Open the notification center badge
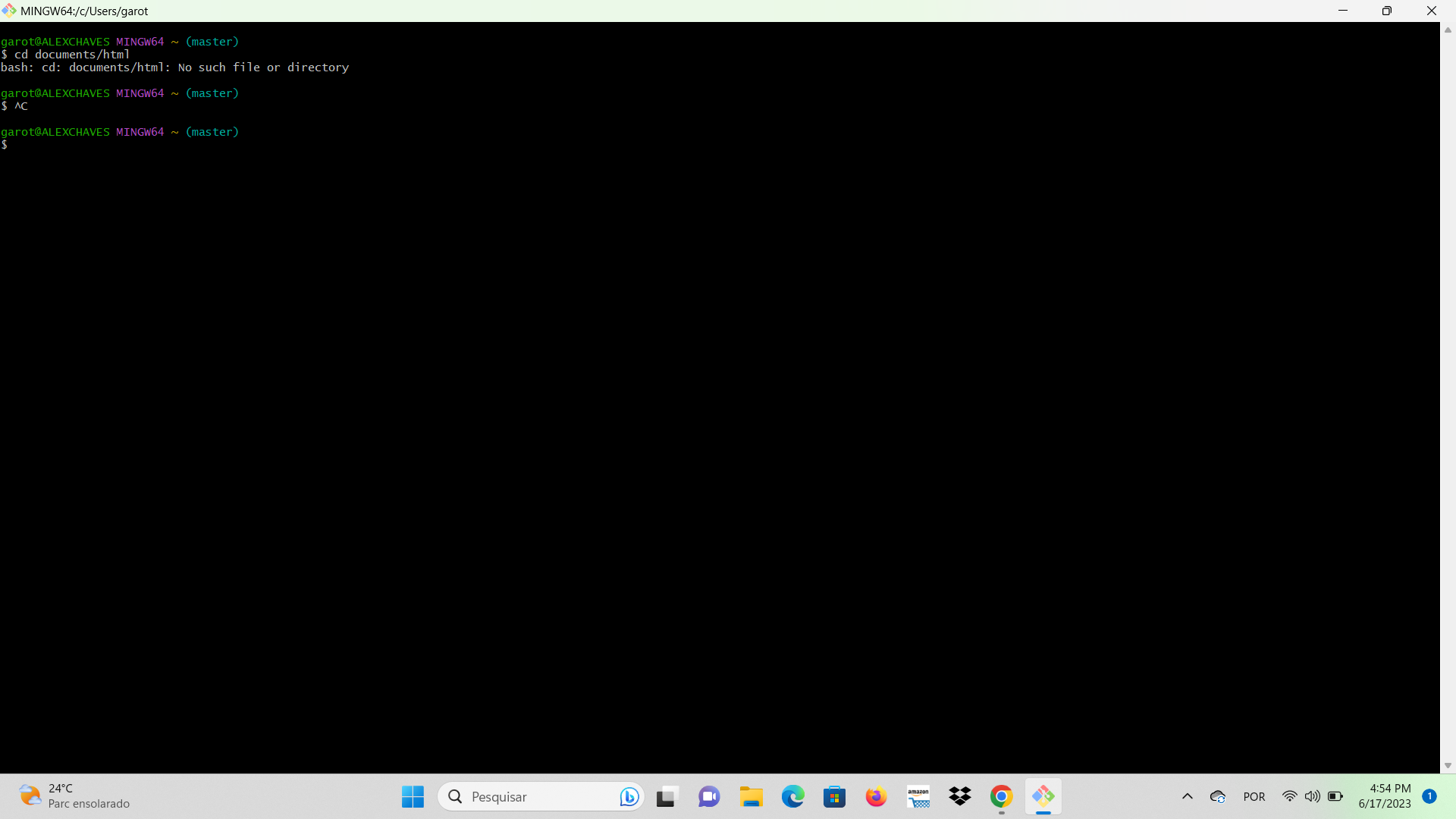Screen dimensions: 1456x819 [1429, 796]
